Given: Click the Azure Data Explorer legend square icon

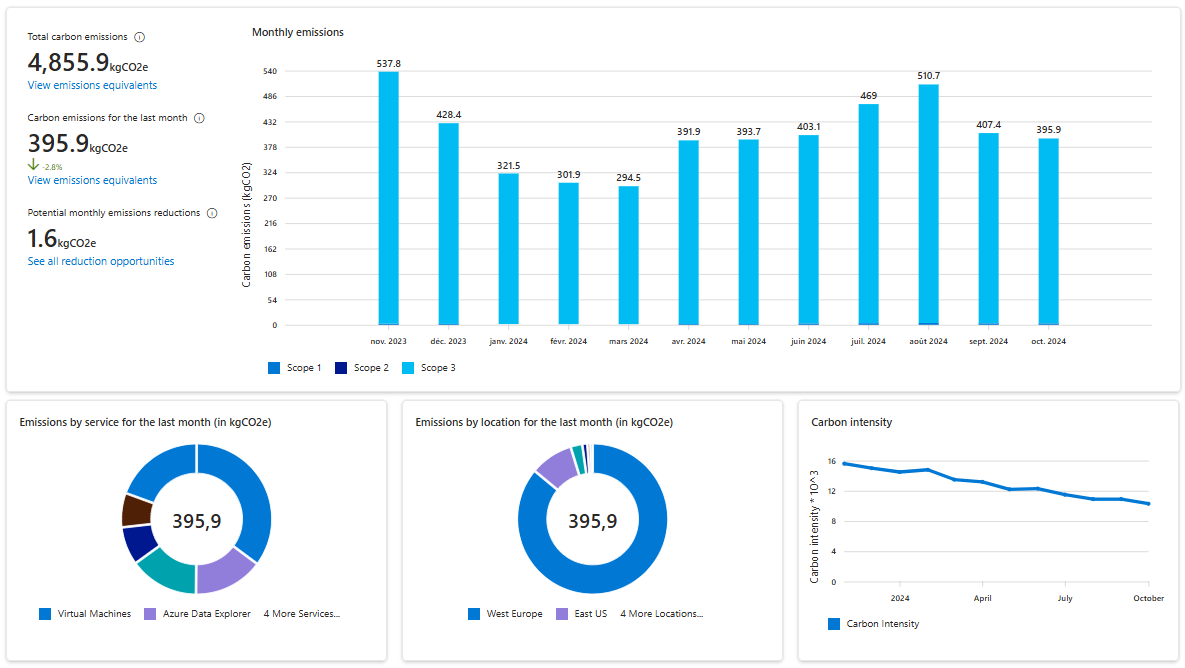Looking at the screenshot, I should tap(151, 614).
